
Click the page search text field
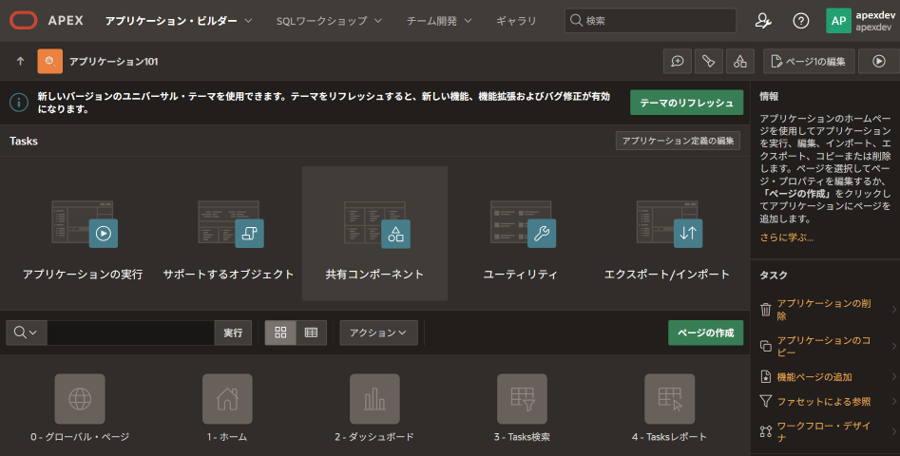tap(131, 333)
